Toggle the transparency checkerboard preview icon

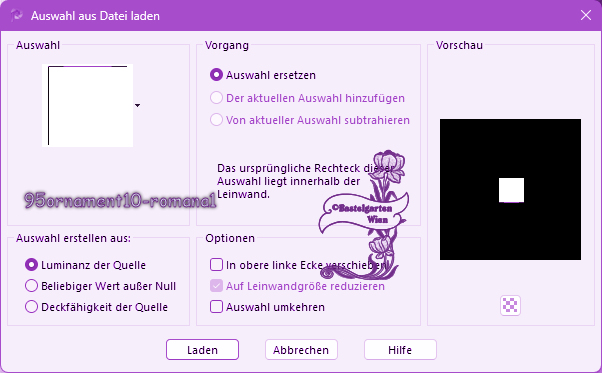tap(510, 305)
